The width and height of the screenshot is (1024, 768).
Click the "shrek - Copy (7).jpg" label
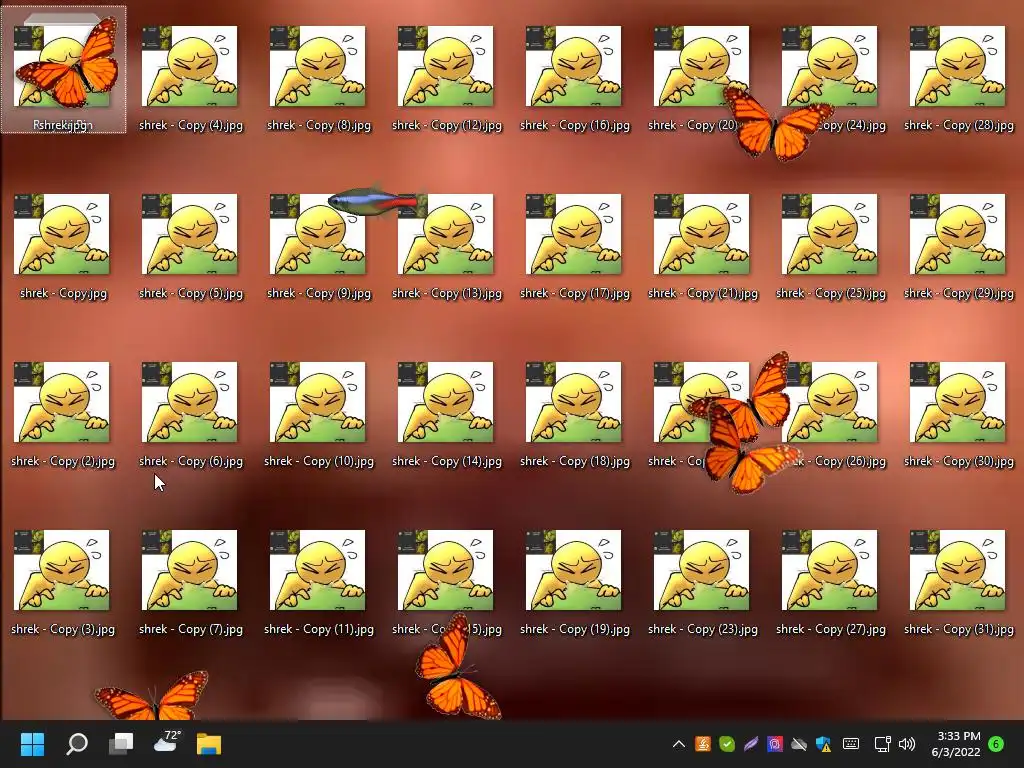pos(191,629)
